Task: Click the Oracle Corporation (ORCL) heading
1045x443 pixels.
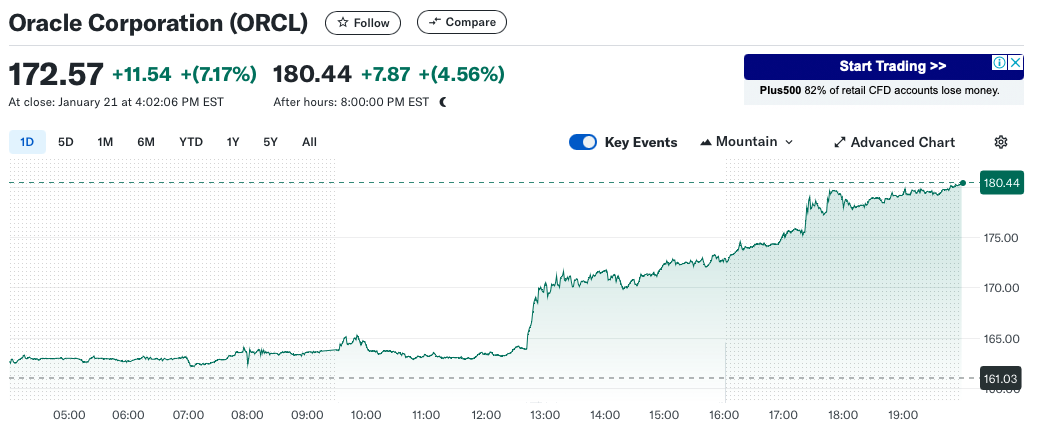Action: click(x=158, y=23)
